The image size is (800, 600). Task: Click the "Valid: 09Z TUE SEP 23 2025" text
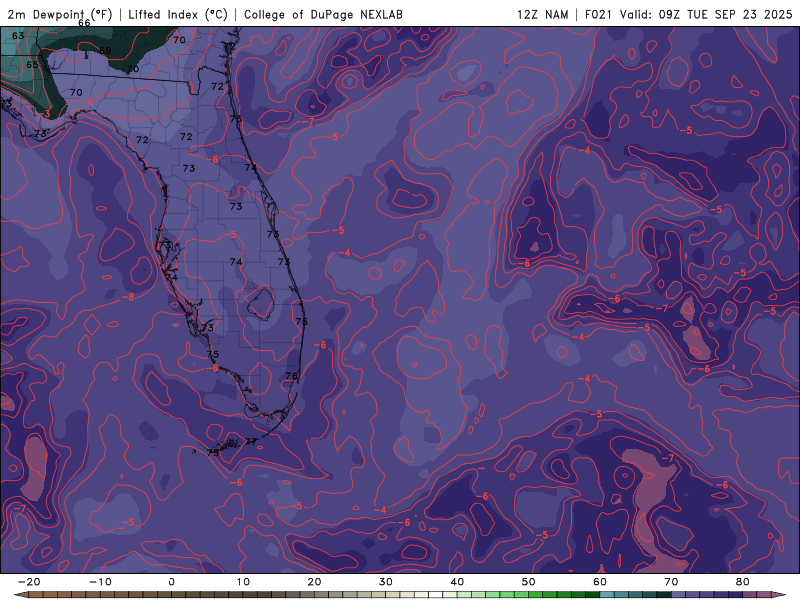point(706,14)
